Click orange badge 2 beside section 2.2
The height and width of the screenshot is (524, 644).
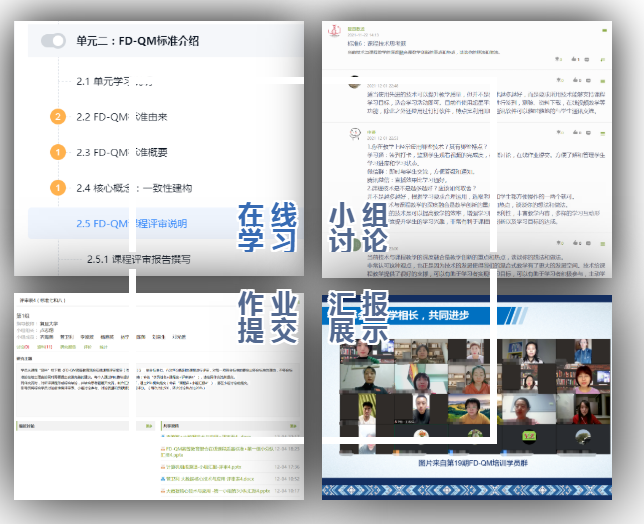point(58,117)
